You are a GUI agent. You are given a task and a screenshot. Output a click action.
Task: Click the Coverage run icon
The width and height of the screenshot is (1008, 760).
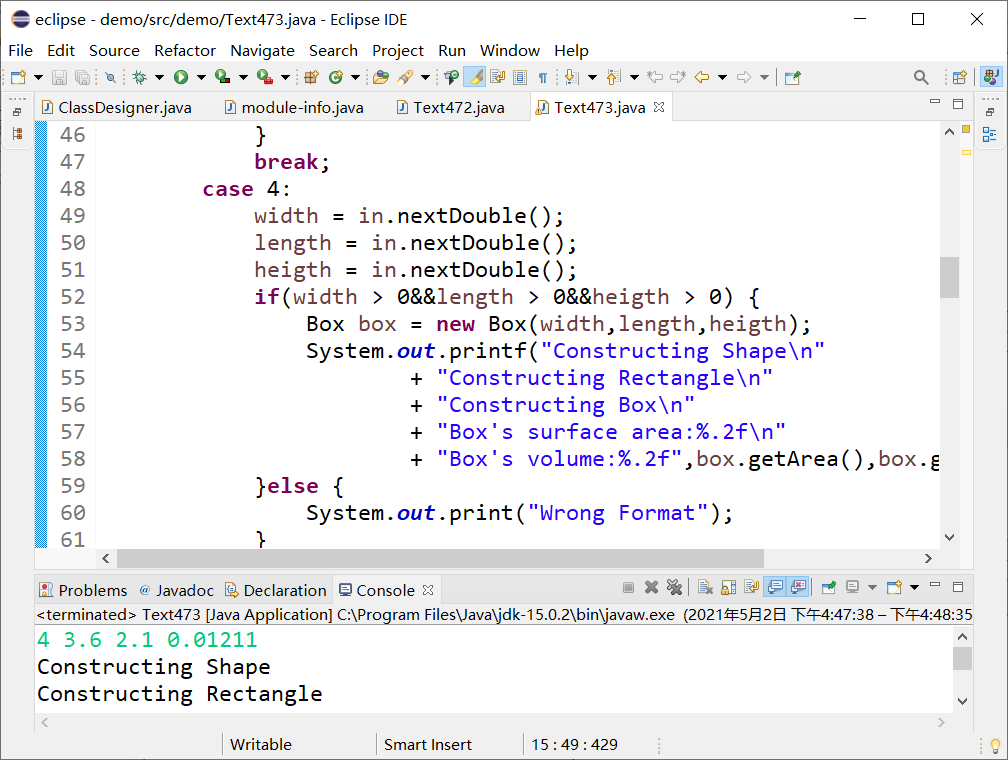pyautogui.click(x=222, y=78)
